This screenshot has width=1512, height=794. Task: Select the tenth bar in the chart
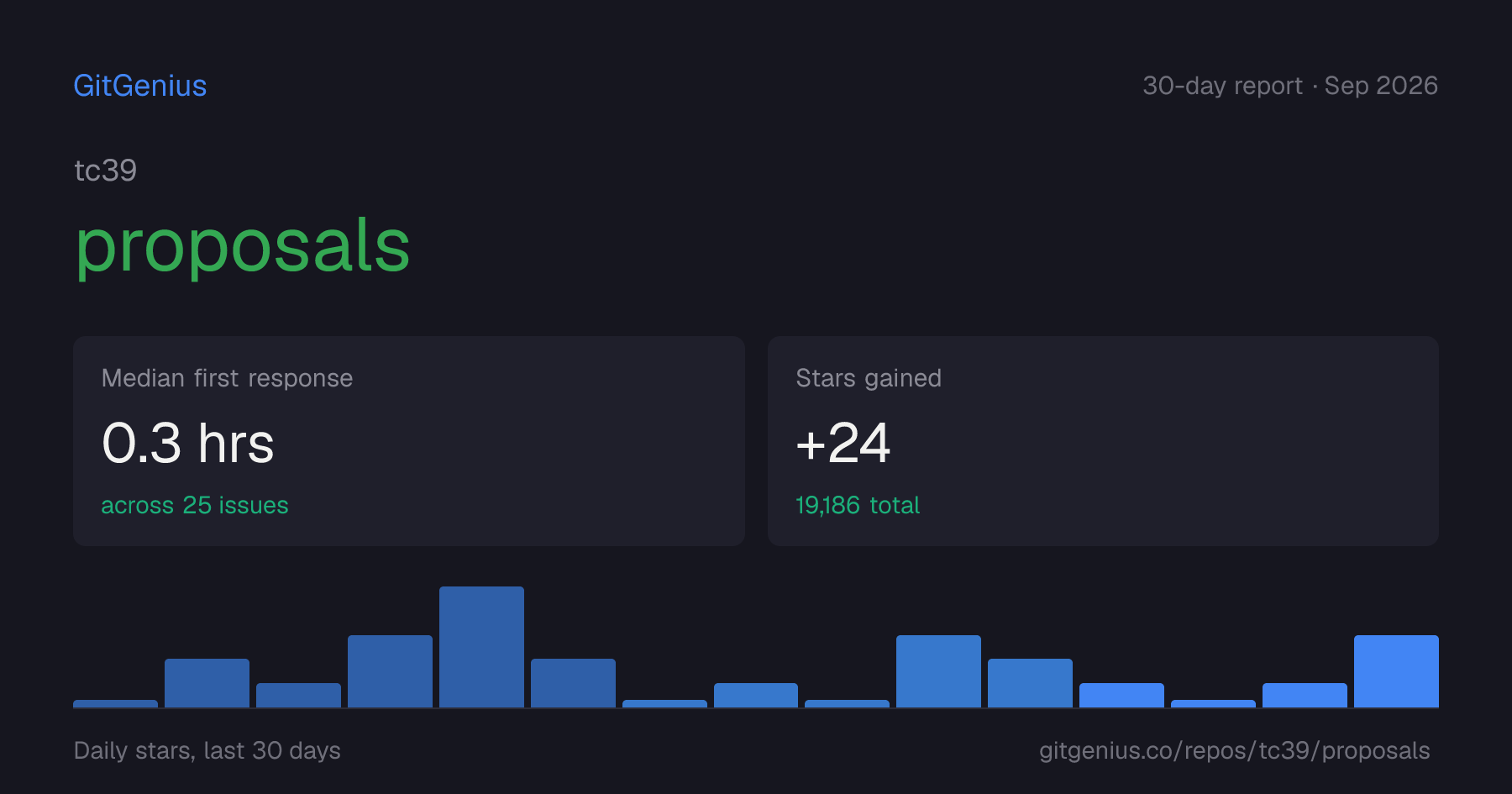point(938,671)
